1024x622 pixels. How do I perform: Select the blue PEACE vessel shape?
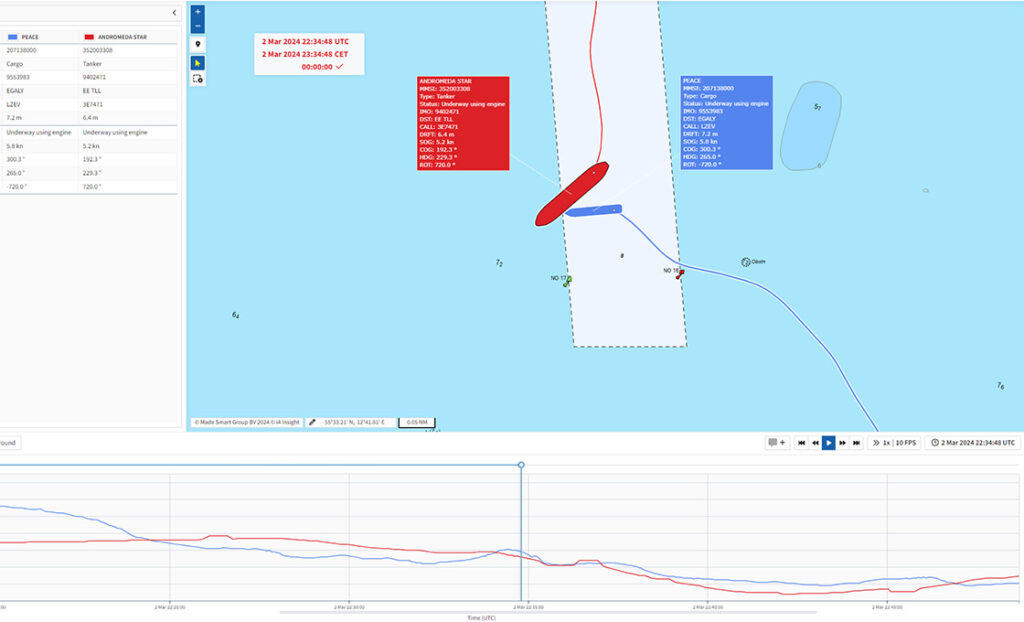(x=594, y=210)
